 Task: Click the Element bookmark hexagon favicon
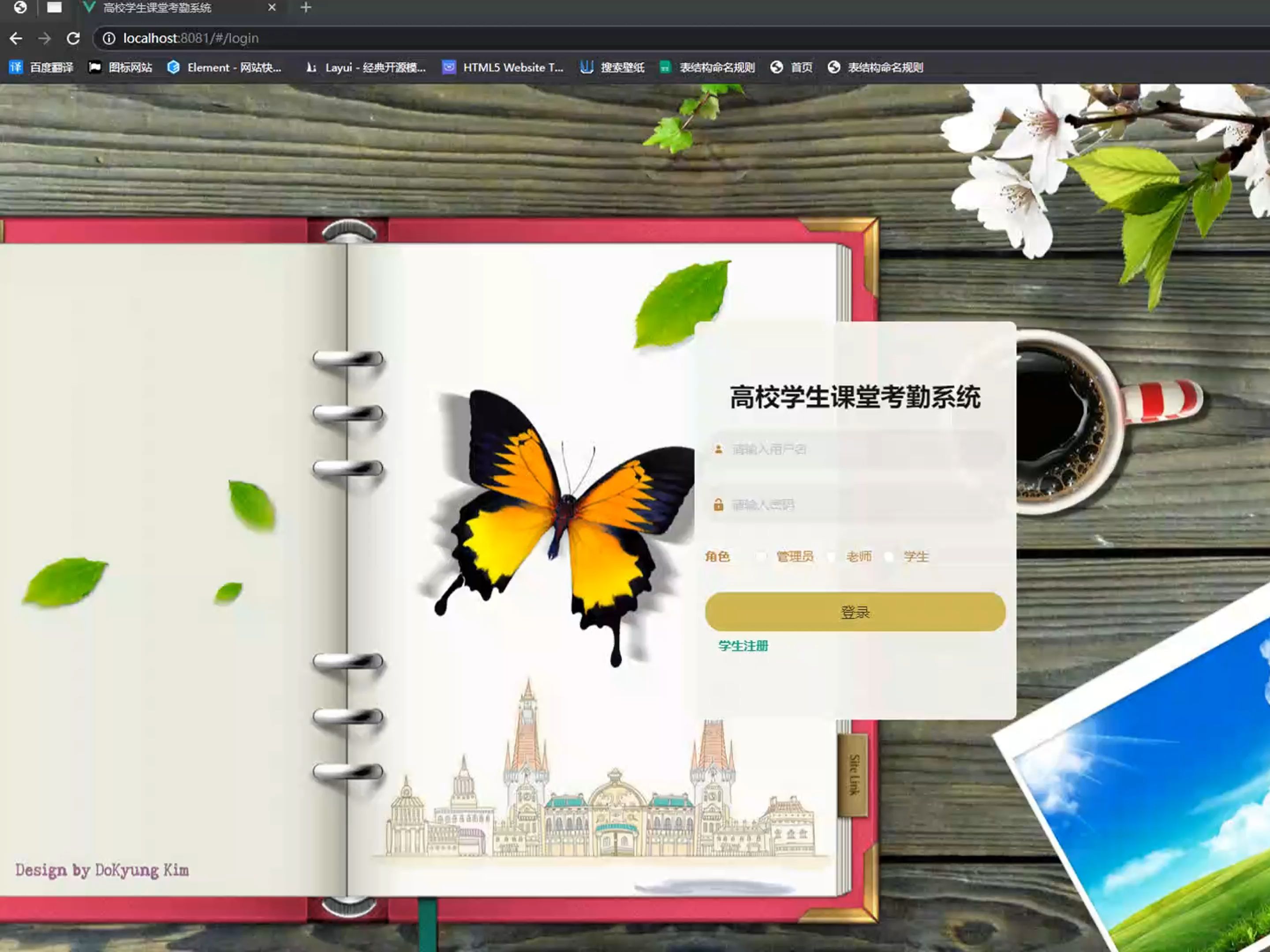click(x=173, y=68)
